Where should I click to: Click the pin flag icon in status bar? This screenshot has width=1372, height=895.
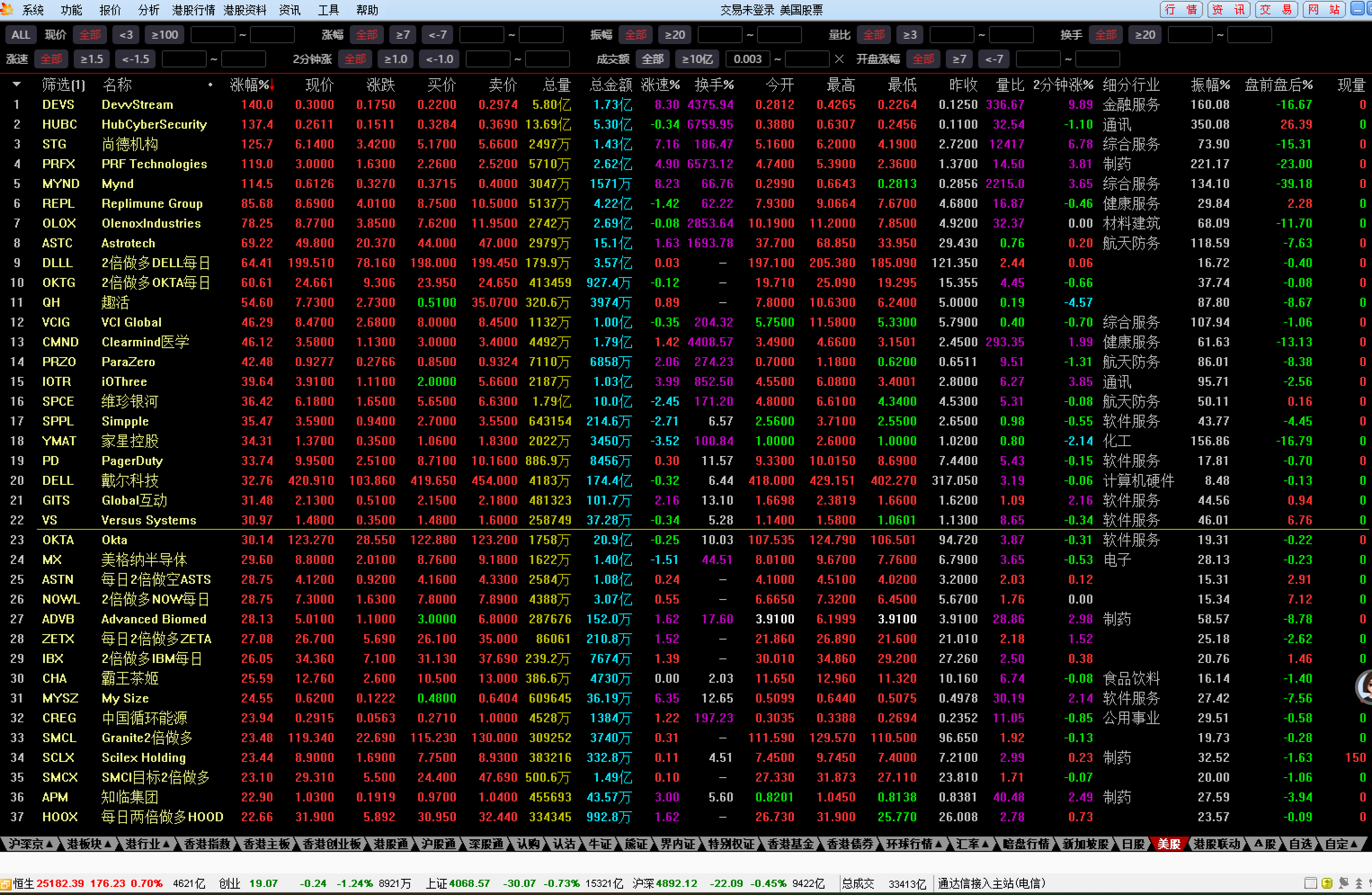[x=1344, y=883]
